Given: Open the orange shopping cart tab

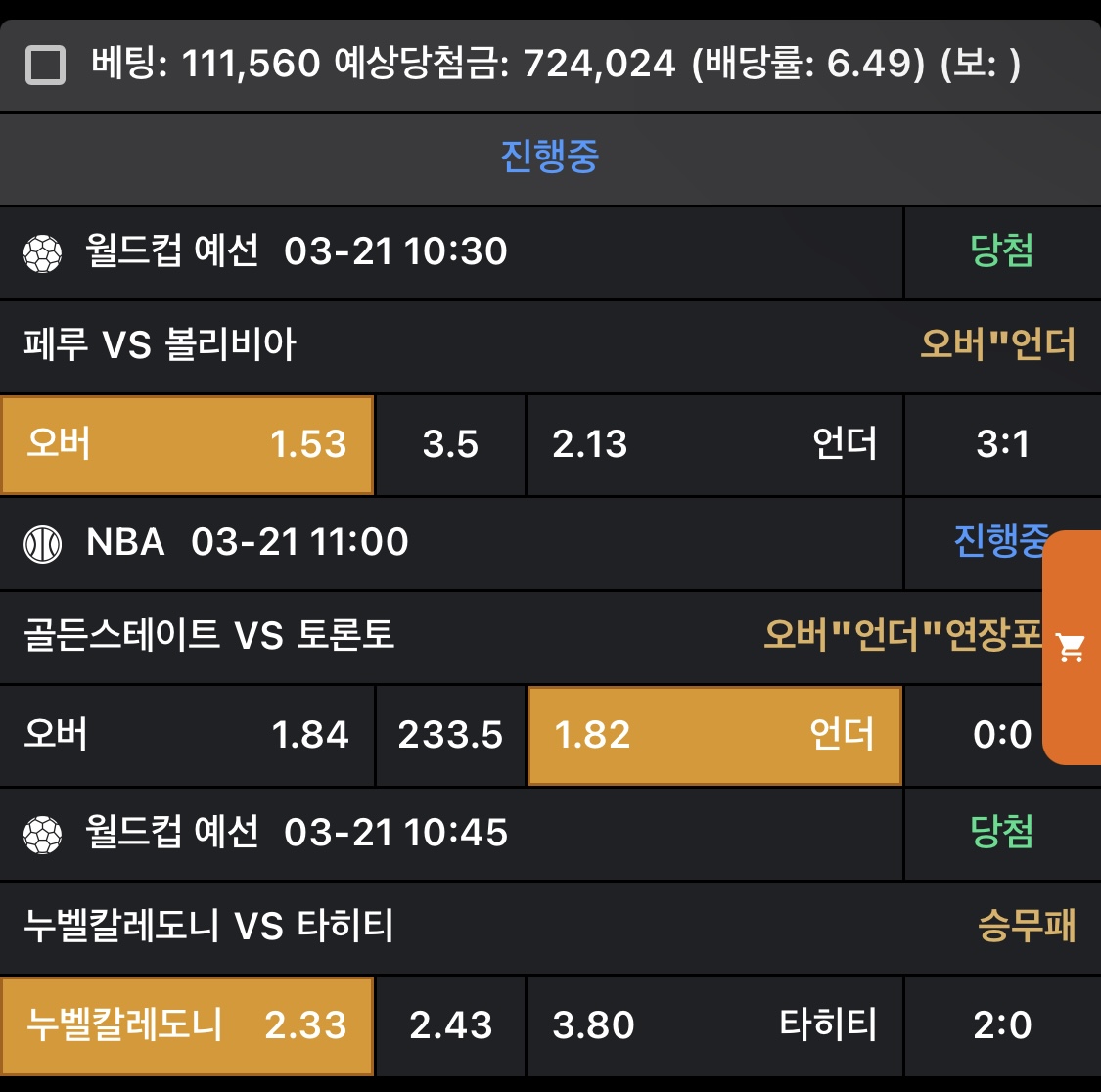Looking at the screenshot, I should [1072, 647].
